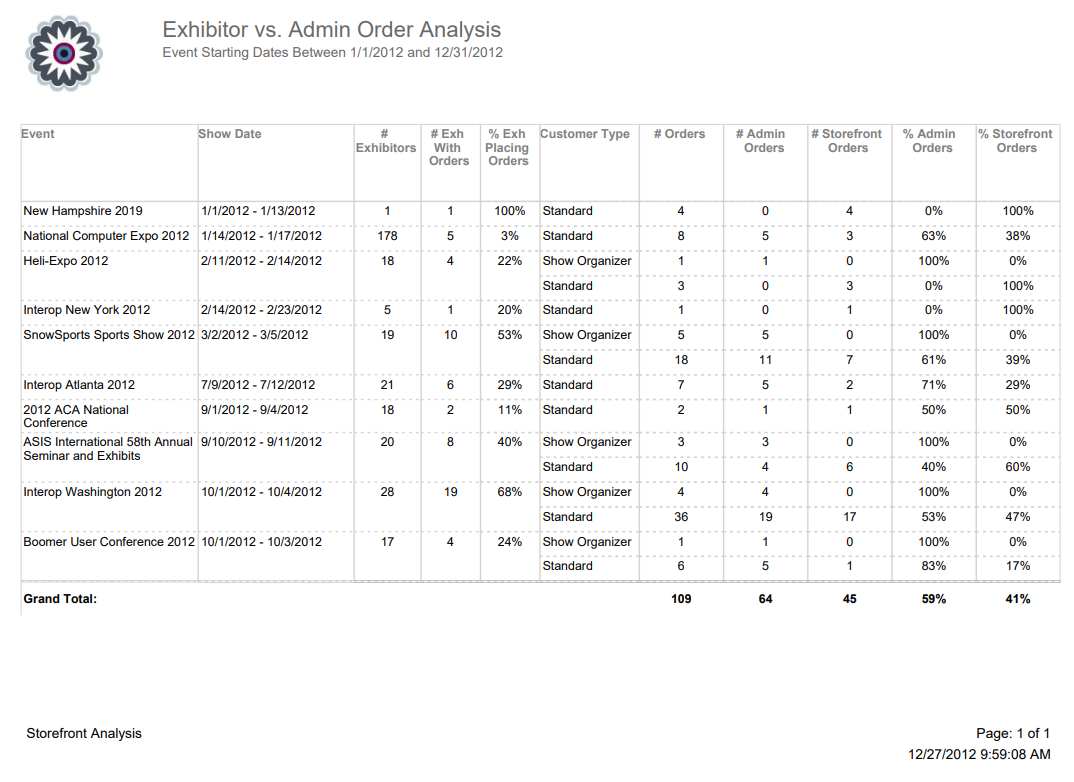Click National Computer Expo 2012 event name
1074x782 pixels.
(x=106, y=236)
